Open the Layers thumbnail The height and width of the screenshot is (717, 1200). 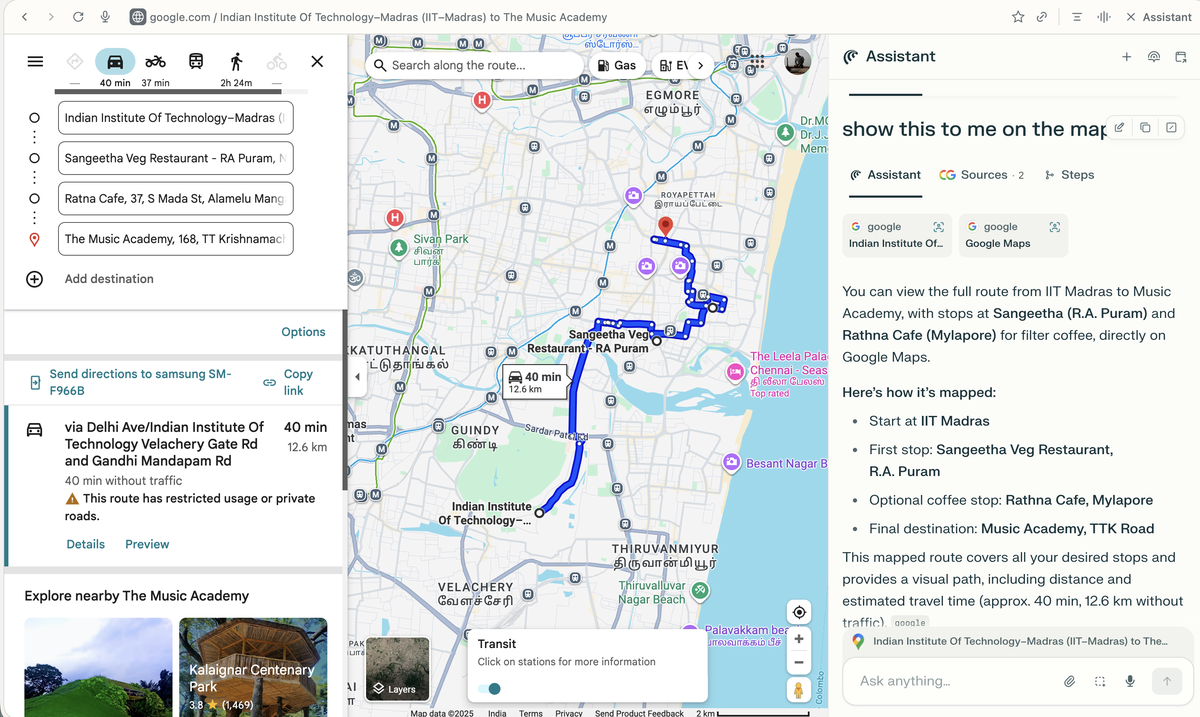click(x=397, y=669)
